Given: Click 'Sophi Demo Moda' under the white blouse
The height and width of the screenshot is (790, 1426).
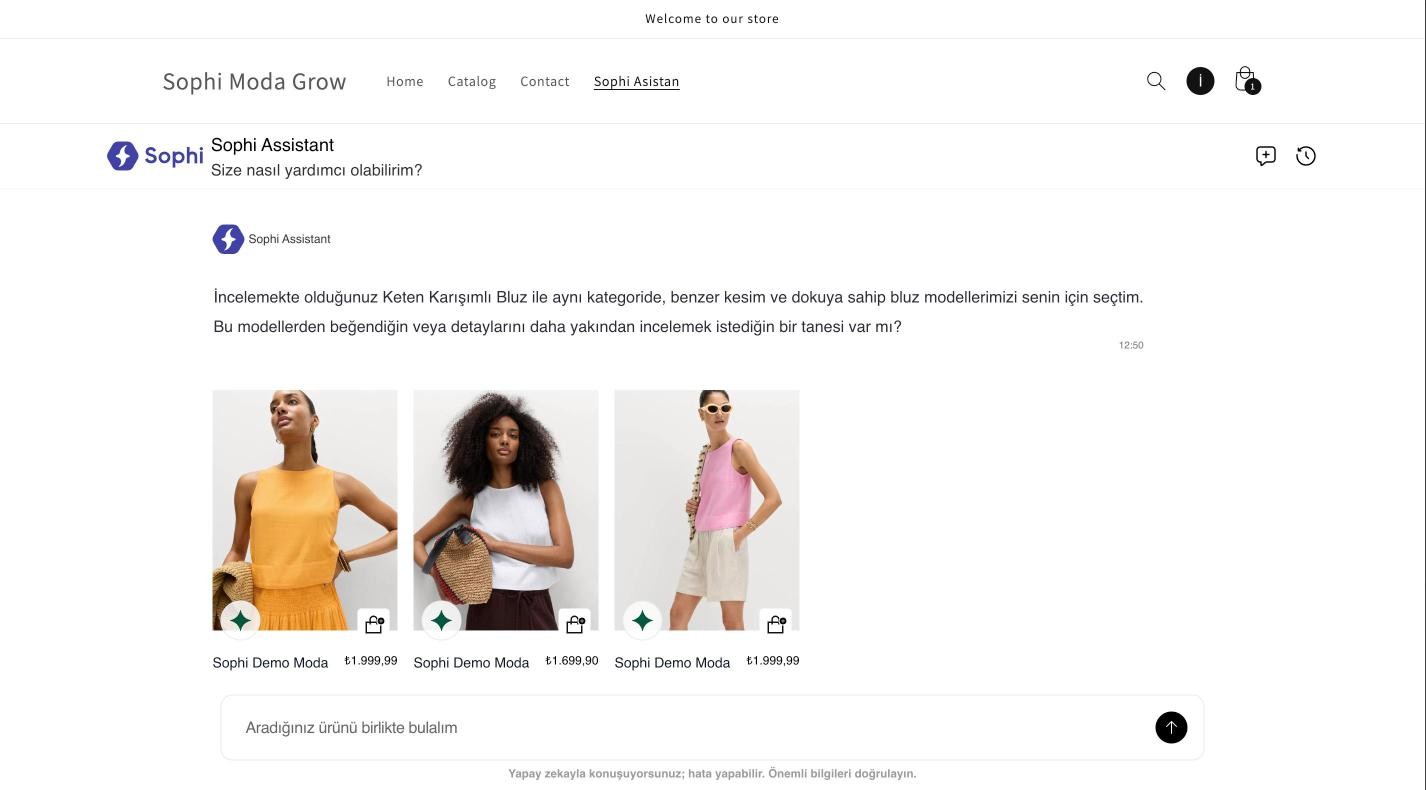Looking at the screenshot, I should 471,663.
